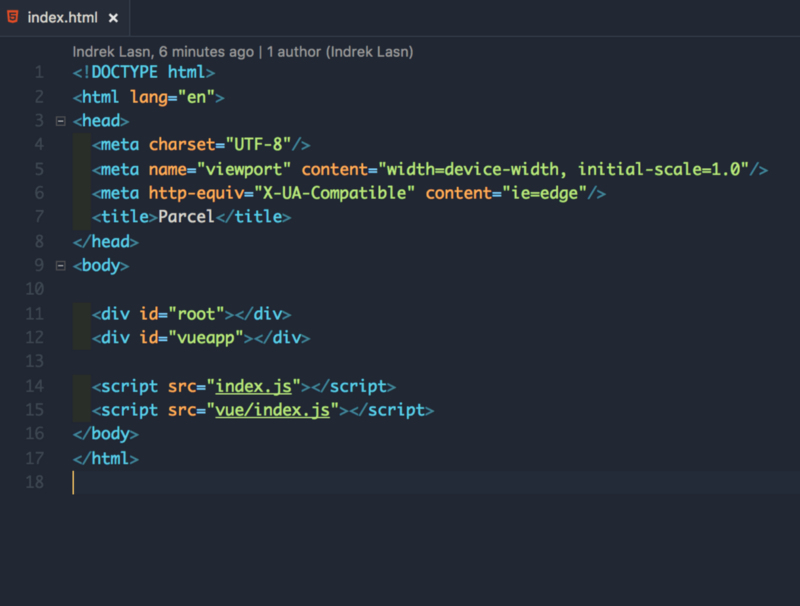Screen dimensions: 800x606
Task: Place cursor in the DOCTYPE html line
Action: point(144,72)
